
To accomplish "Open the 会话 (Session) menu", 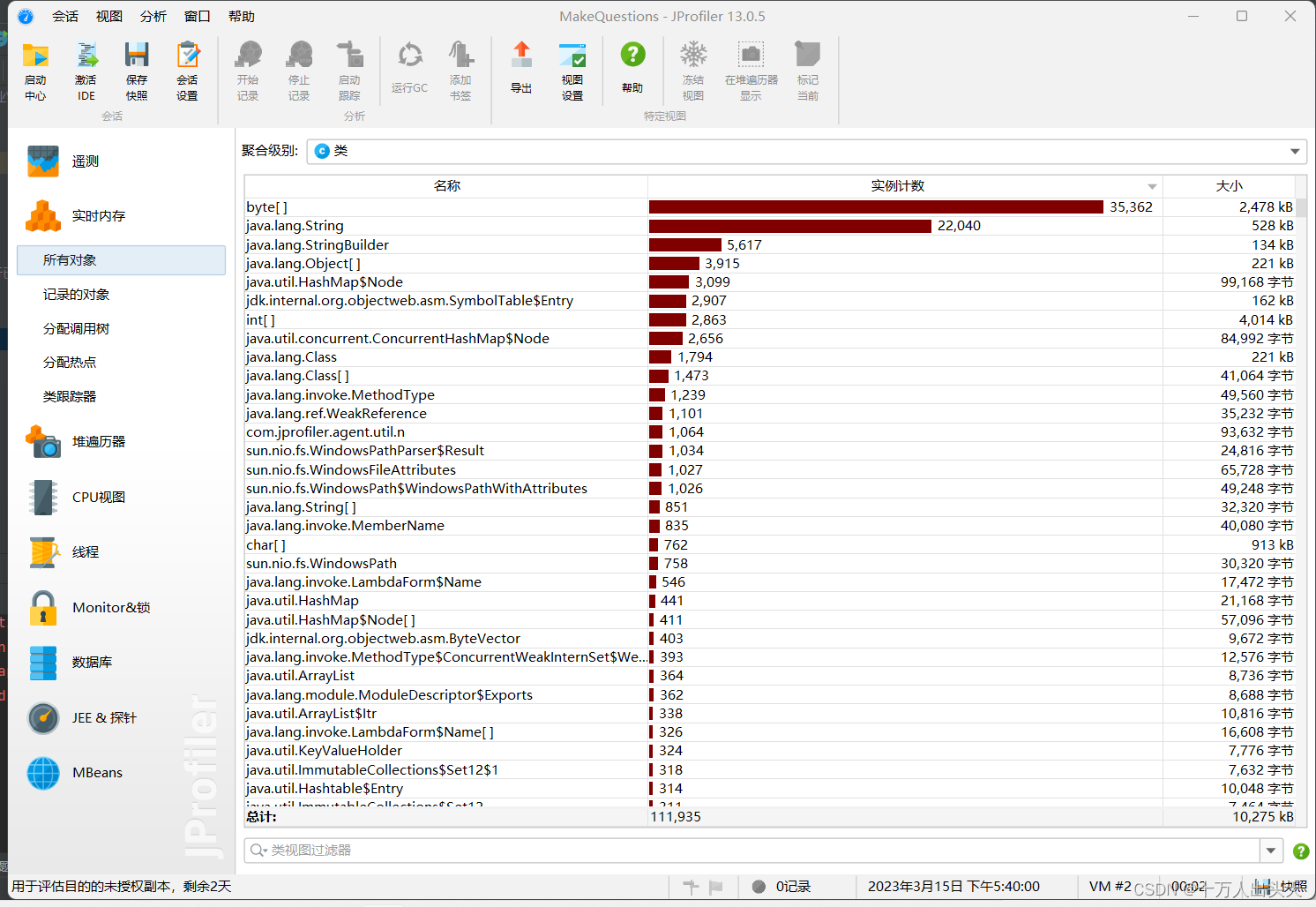I will pos(65,16).
